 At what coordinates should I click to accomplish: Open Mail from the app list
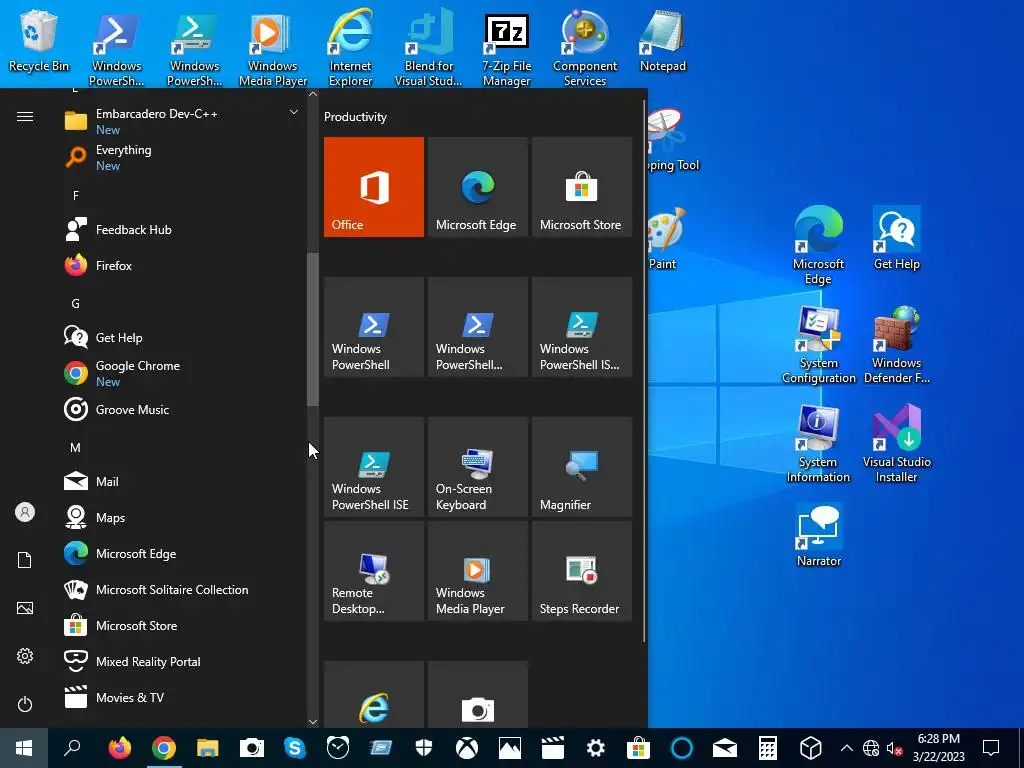tap(182, 481)
